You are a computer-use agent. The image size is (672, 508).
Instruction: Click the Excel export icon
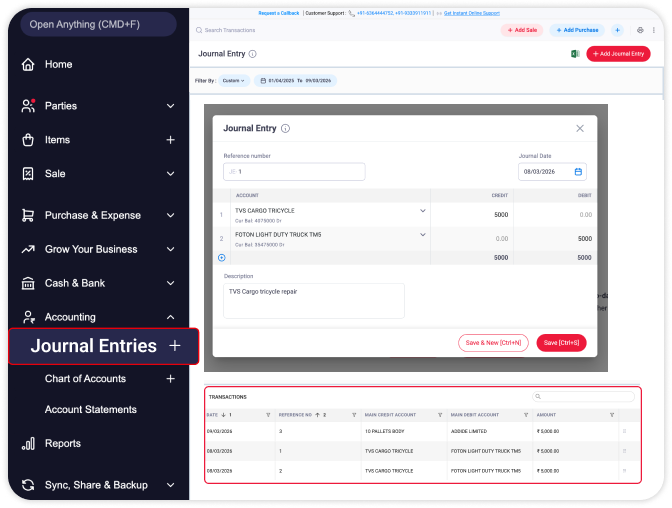[575, 54]
